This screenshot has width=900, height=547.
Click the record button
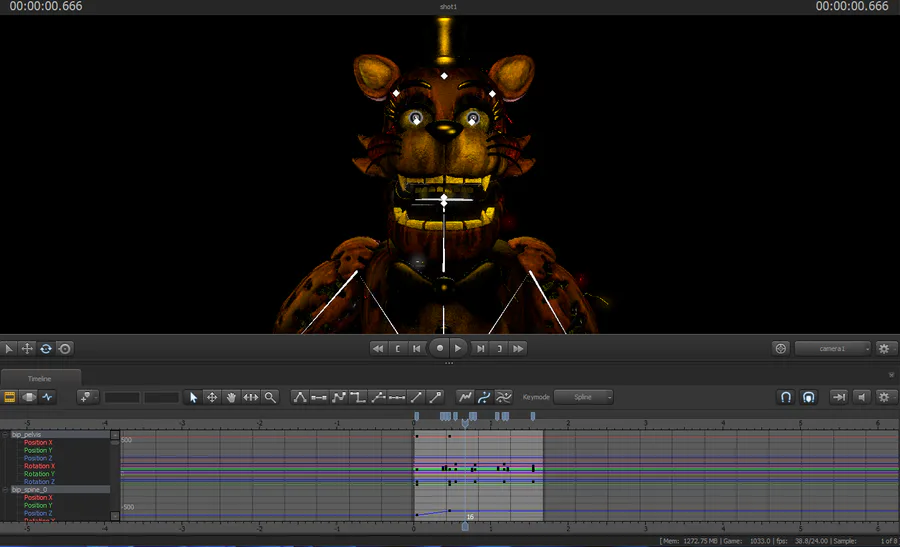pyautogui.click(x=440, y=348)
